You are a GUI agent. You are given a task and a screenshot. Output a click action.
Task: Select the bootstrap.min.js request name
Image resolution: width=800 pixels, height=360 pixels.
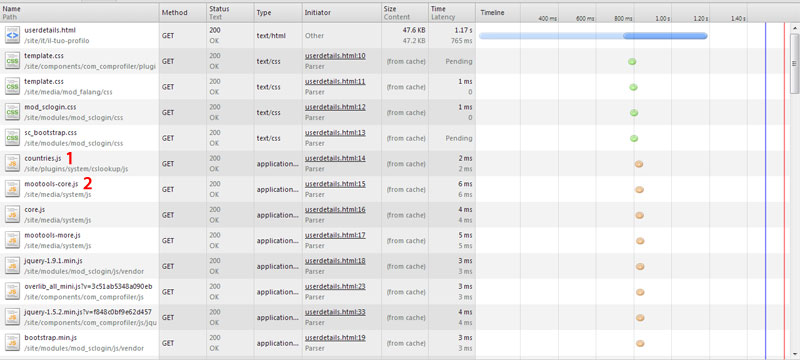pyautogui.click(x=50, y=337)
